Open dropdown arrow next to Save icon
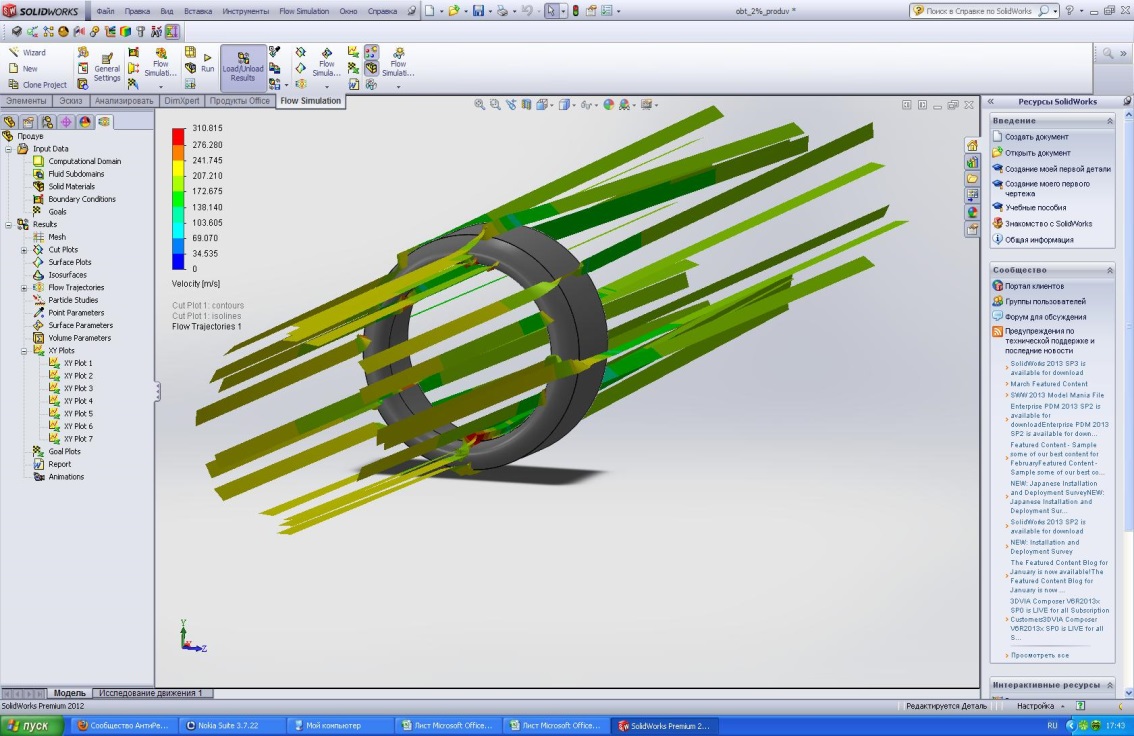 [488, 11]
